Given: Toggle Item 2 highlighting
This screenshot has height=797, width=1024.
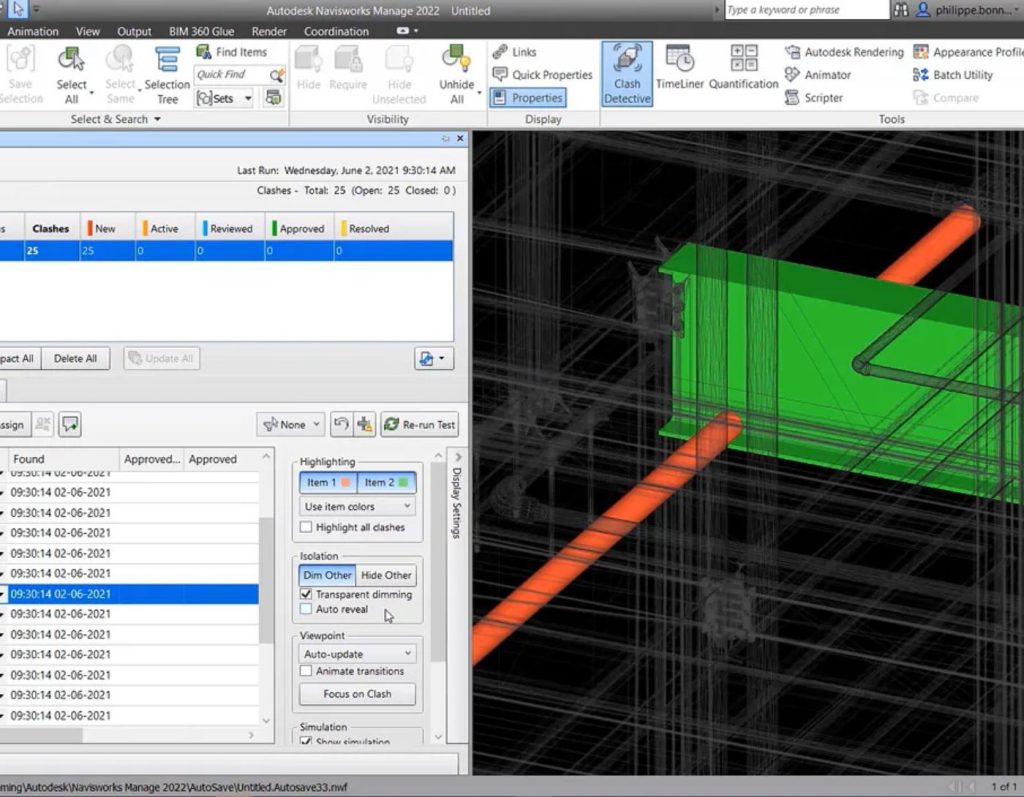Looking at the screenshot, I should pos(387,482).
